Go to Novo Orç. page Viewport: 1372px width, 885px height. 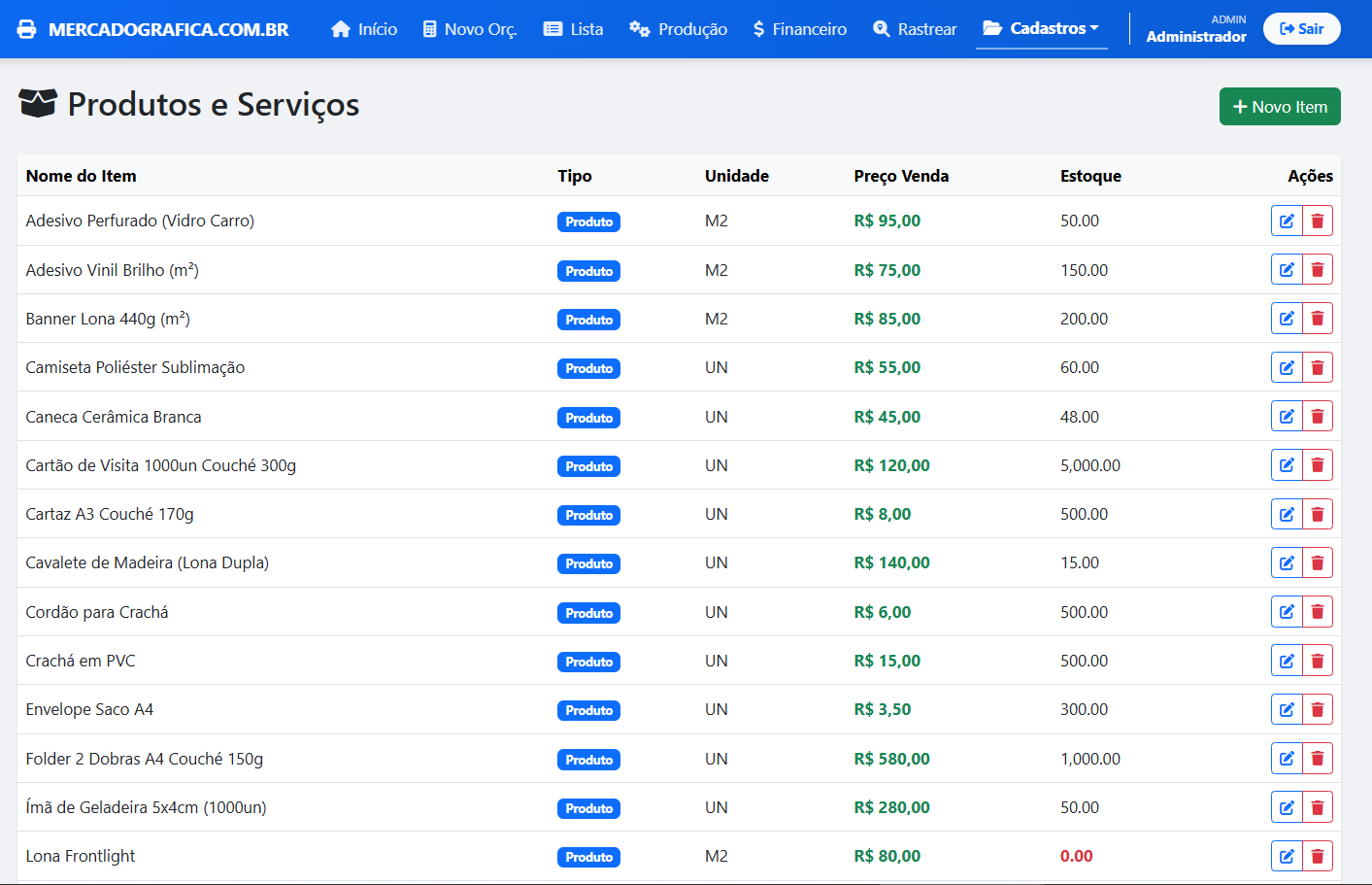[470, 29]
